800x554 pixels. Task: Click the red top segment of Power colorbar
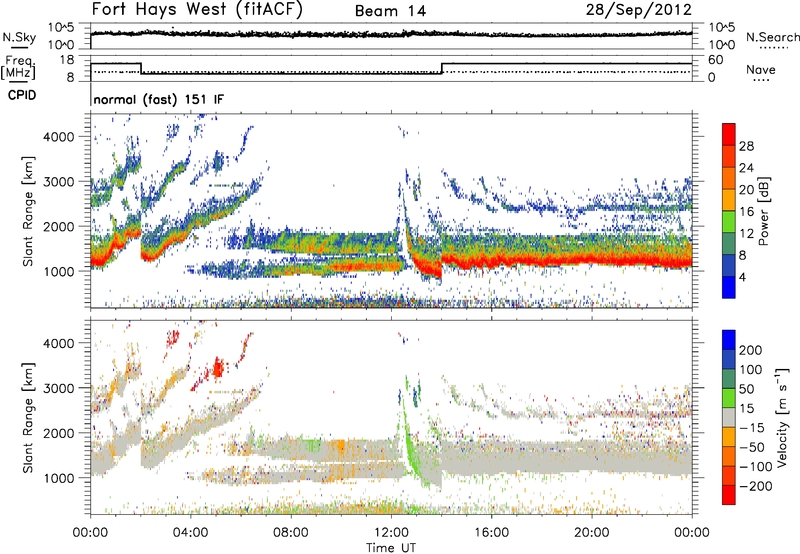(729, 135)
